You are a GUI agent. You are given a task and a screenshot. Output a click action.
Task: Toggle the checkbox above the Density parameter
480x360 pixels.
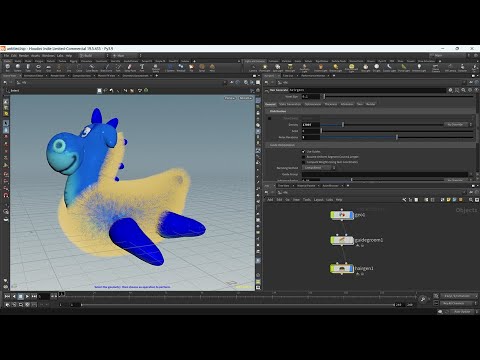pyautogui.click(x=270, y=118)
